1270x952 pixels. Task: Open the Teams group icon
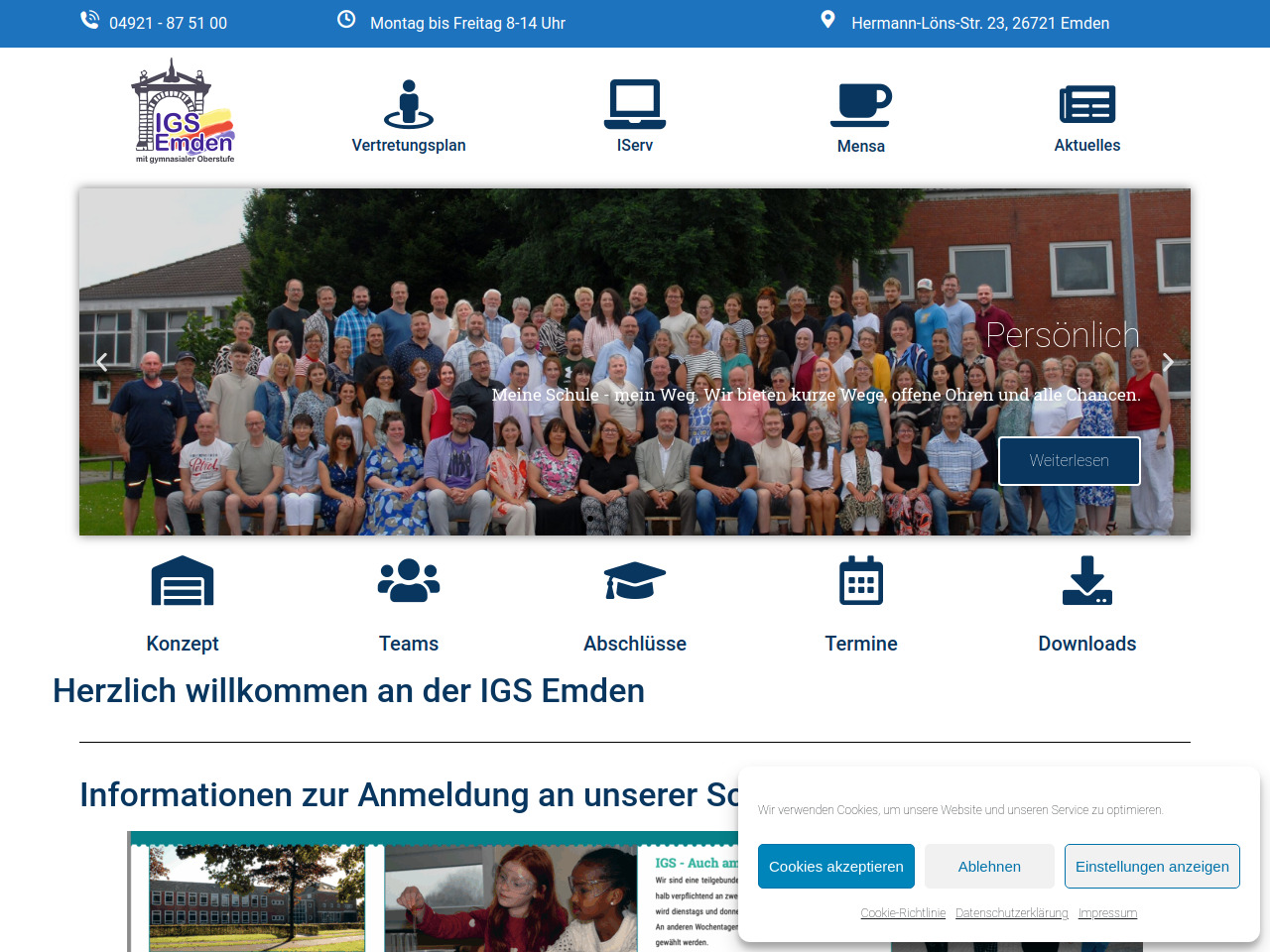[x=409, y=581]
